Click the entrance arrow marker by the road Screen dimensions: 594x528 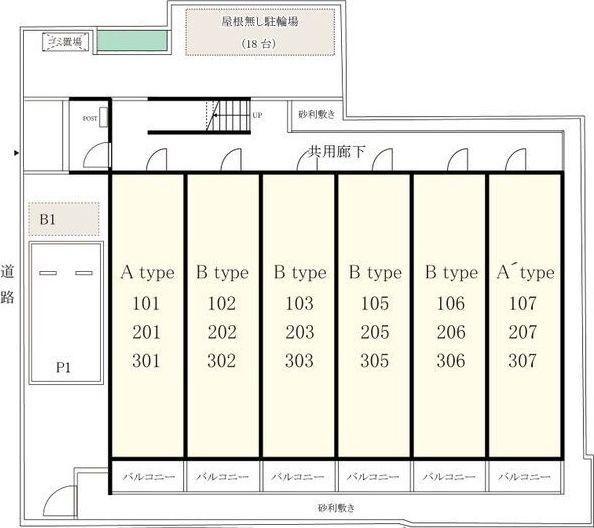[x=16, y=153]
